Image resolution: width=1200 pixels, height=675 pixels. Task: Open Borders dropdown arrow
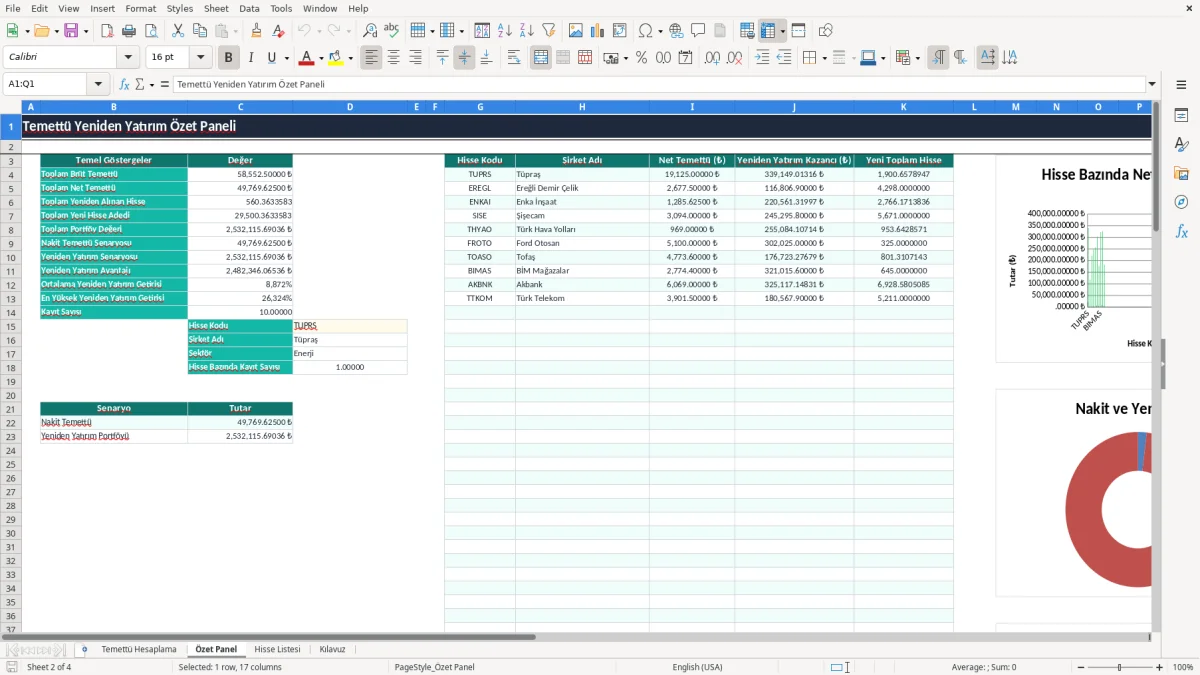[x=824, y=58]
